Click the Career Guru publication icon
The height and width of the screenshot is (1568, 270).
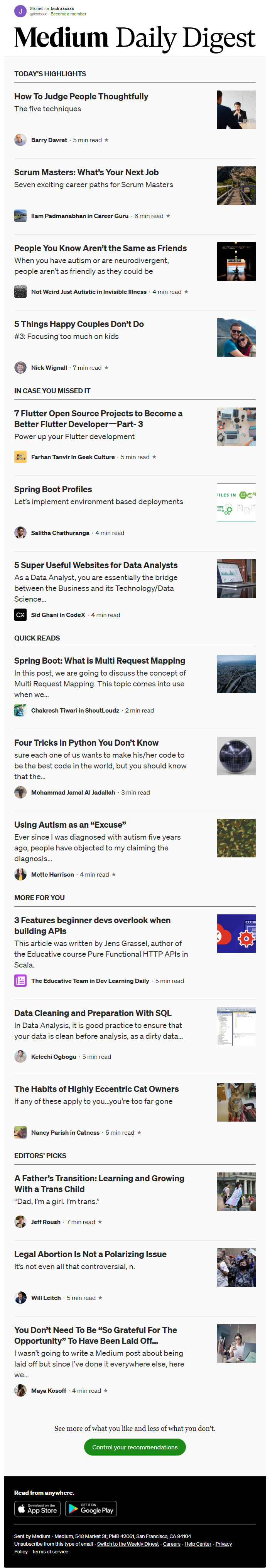tap(20, 215)
